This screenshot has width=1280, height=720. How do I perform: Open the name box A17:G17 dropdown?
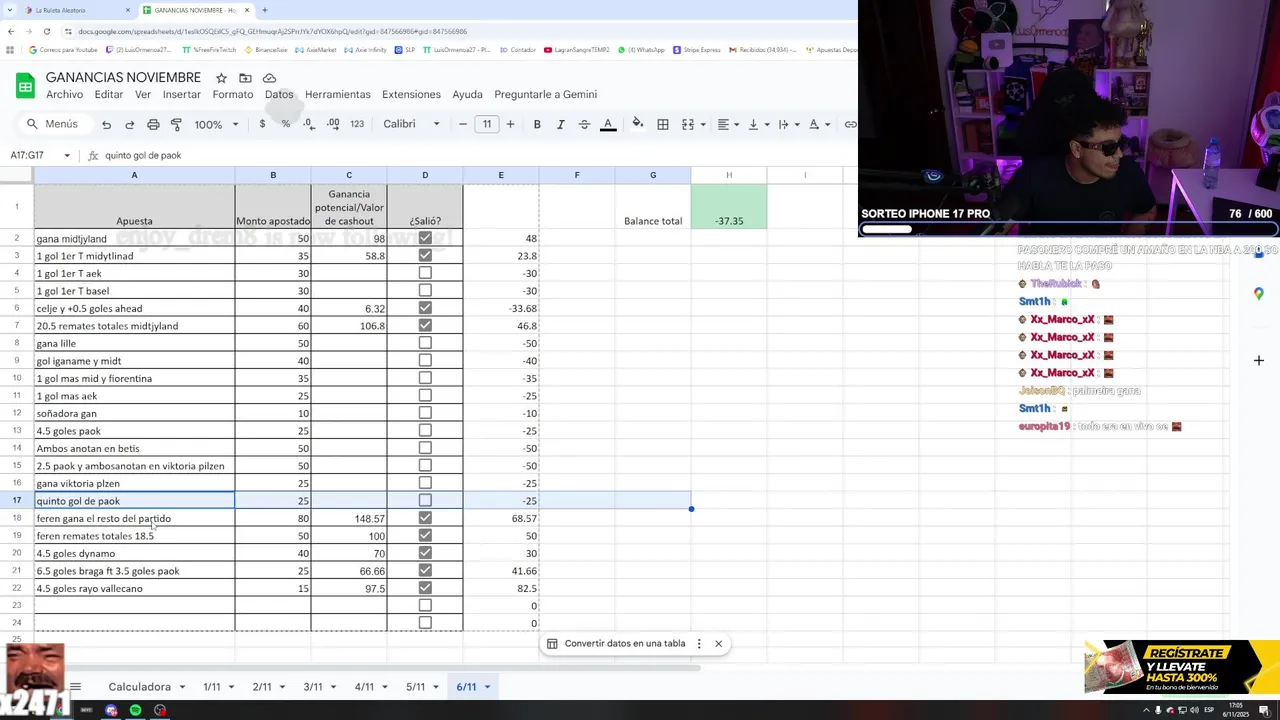coord(67,155)
